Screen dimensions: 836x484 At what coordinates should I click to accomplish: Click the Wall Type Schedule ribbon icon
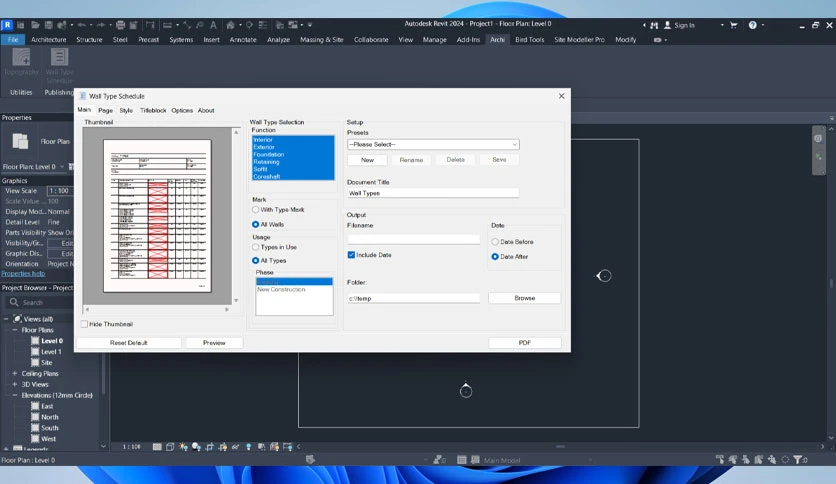click(59, 58)
